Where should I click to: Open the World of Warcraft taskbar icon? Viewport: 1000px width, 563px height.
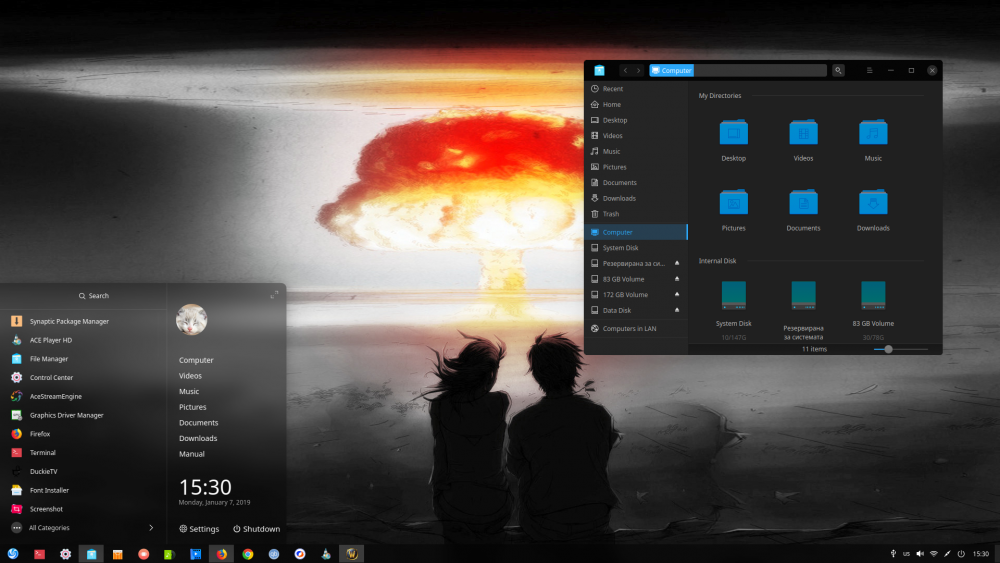(x=351, y=553)
